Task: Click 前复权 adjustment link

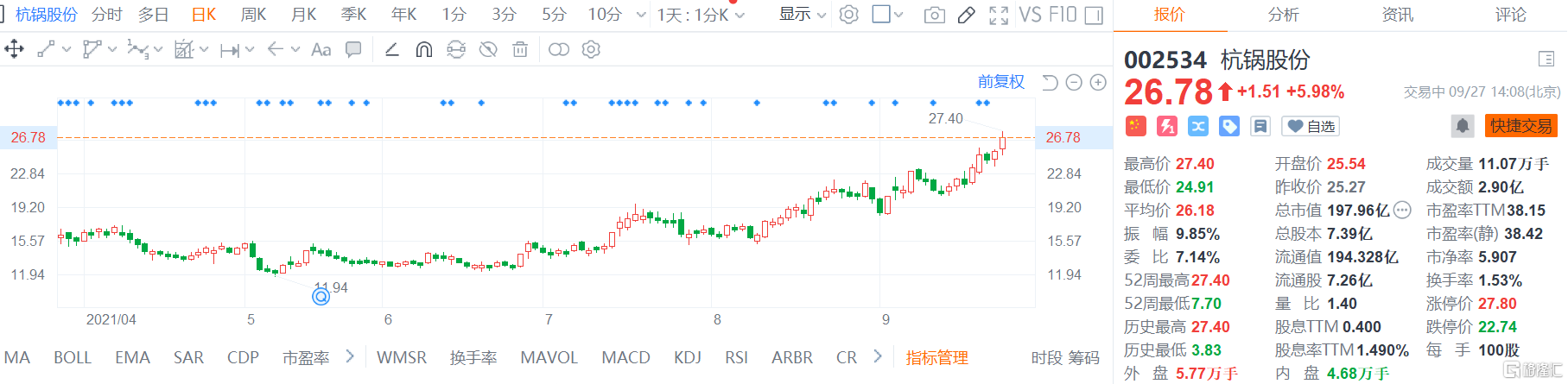Action: pos(1000,82)
